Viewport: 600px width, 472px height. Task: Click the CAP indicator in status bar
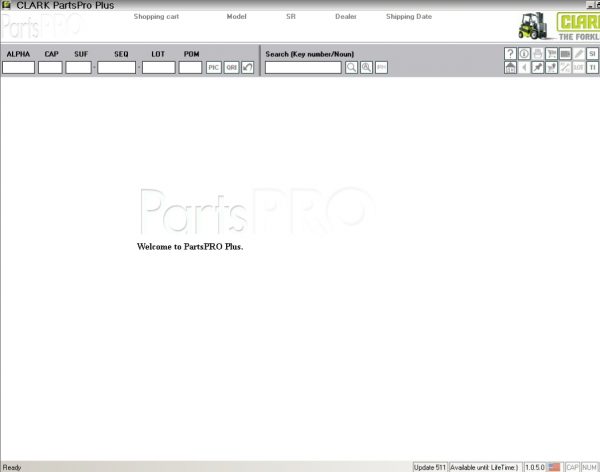coord(572,467)
